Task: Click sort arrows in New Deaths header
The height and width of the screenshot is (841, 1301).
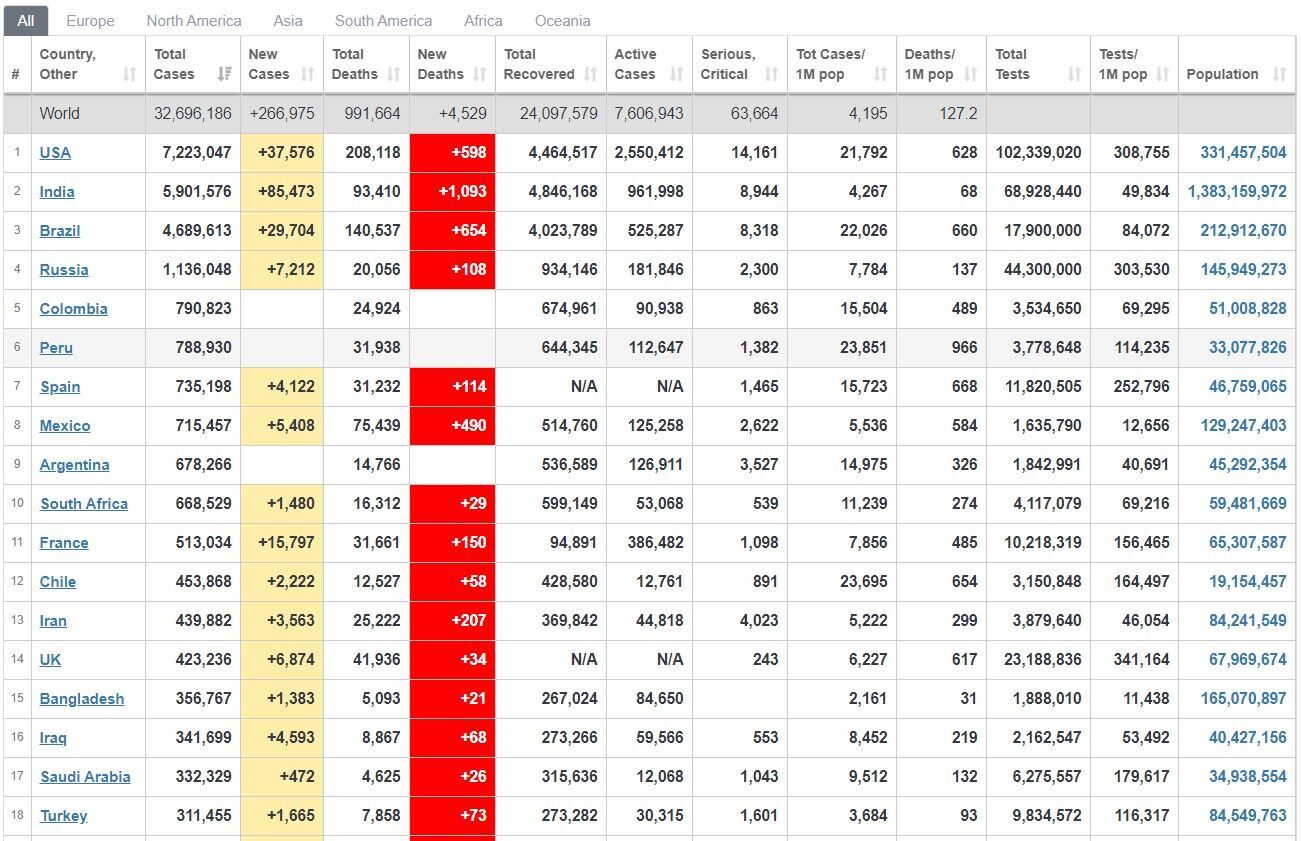Action: tap(479, 74)
